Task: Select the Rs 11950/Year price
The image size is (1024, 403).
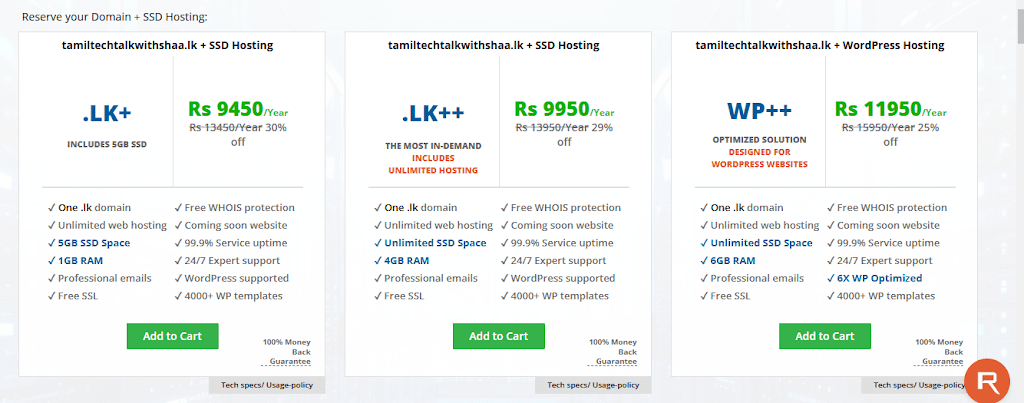Action: click(891, 108)
